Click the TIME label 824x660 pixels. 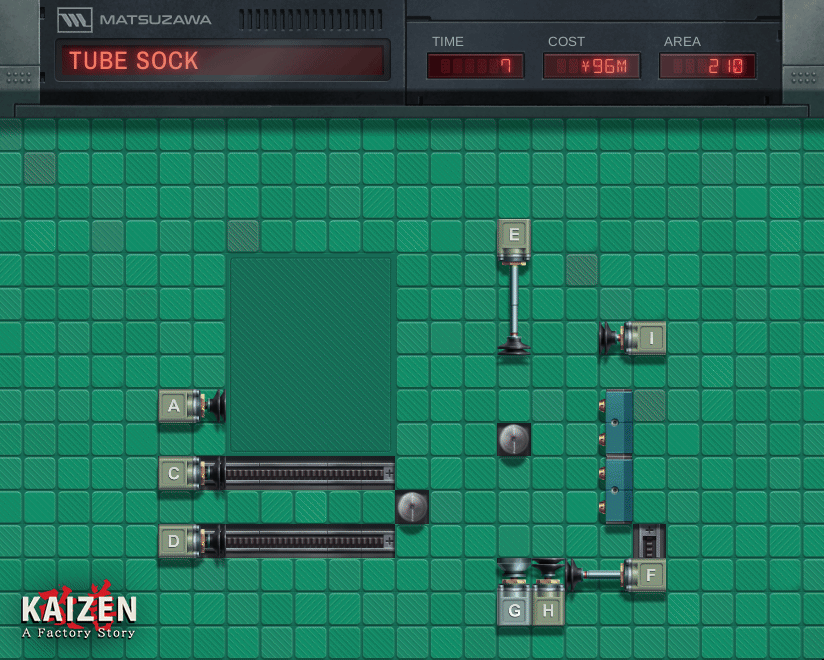pyautogui.click(x=448, y=42)
